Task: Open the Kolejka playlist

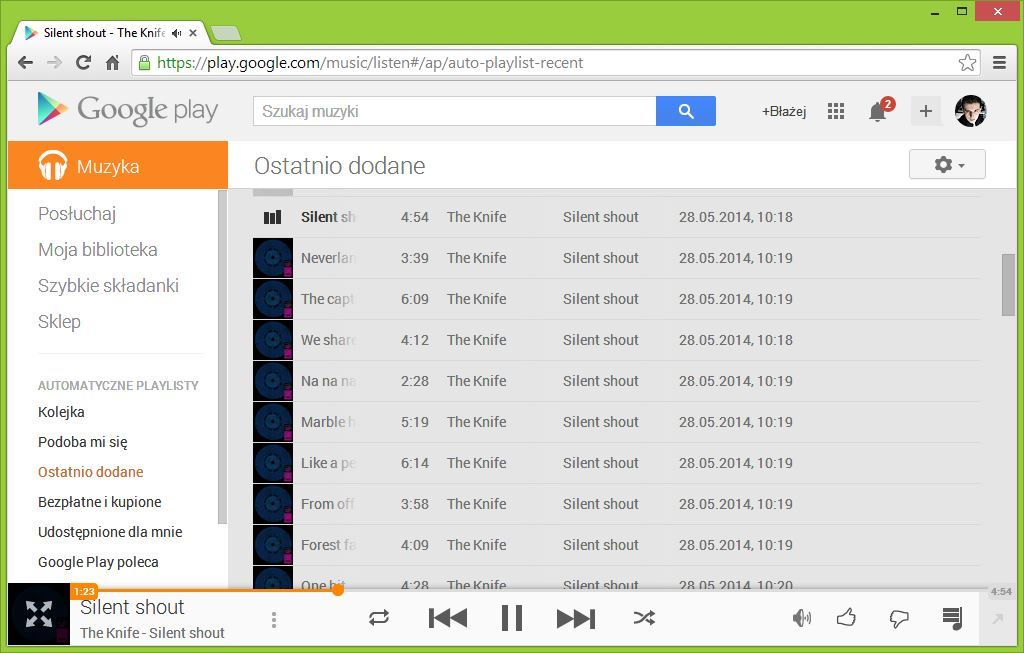Action: [61, 412]
